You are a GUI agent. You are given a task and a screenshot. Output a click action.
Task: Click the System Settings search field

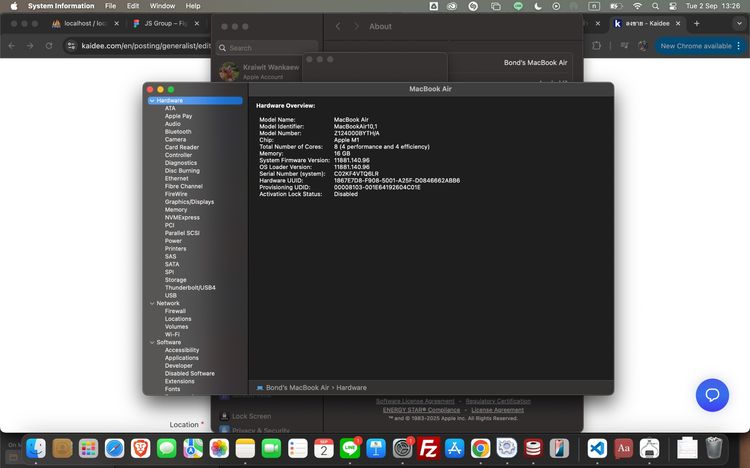(x=267, y=48)
